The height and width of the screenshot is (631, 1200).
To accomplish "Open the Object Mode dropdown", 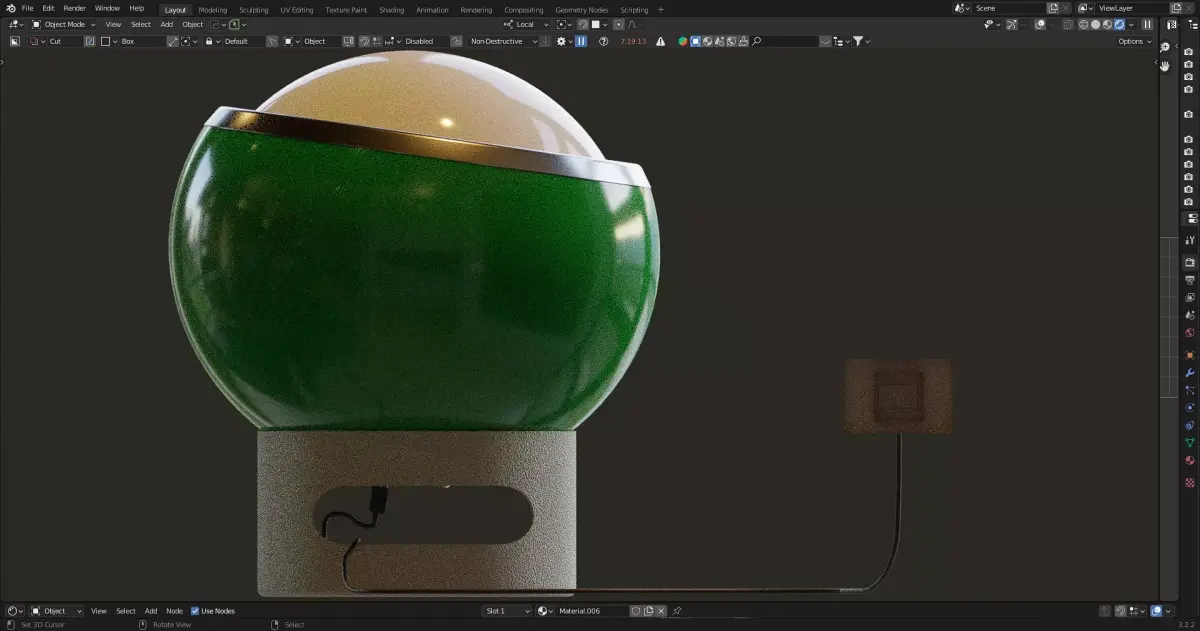I will point(63,24).
